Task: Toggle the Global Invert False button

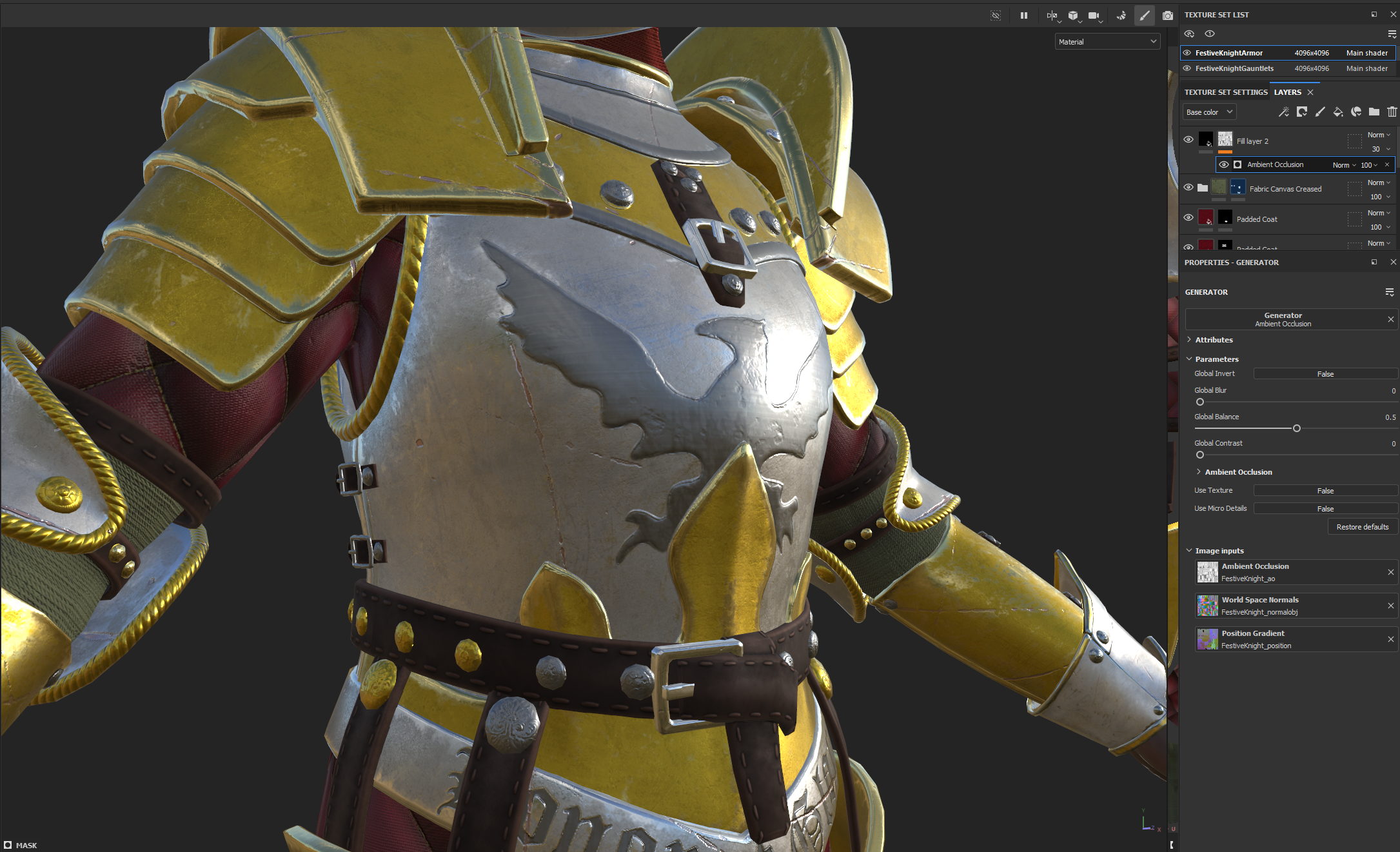Action: pyautogui.click(x=1325, y=374)
